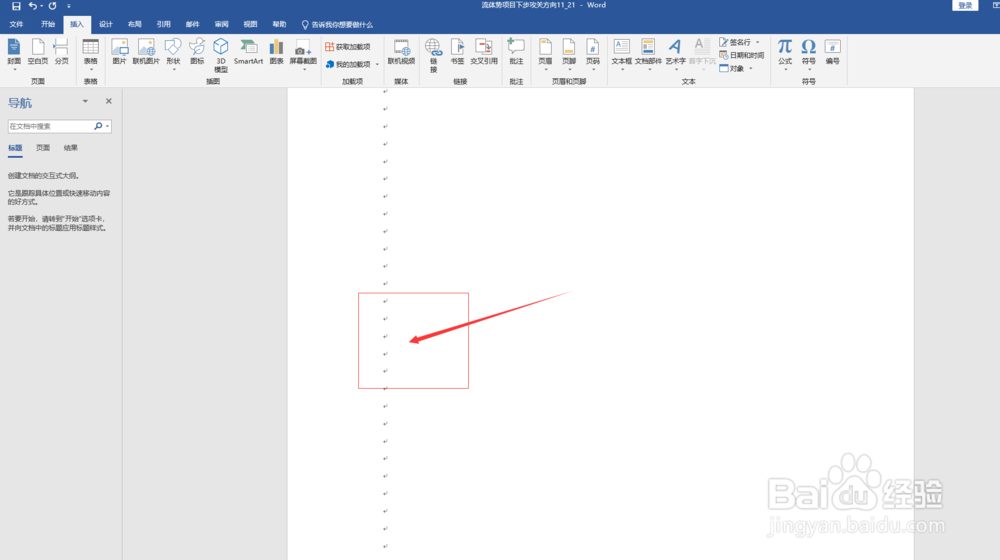
Task: Insert a cover page (封面)
Action: 14,52
